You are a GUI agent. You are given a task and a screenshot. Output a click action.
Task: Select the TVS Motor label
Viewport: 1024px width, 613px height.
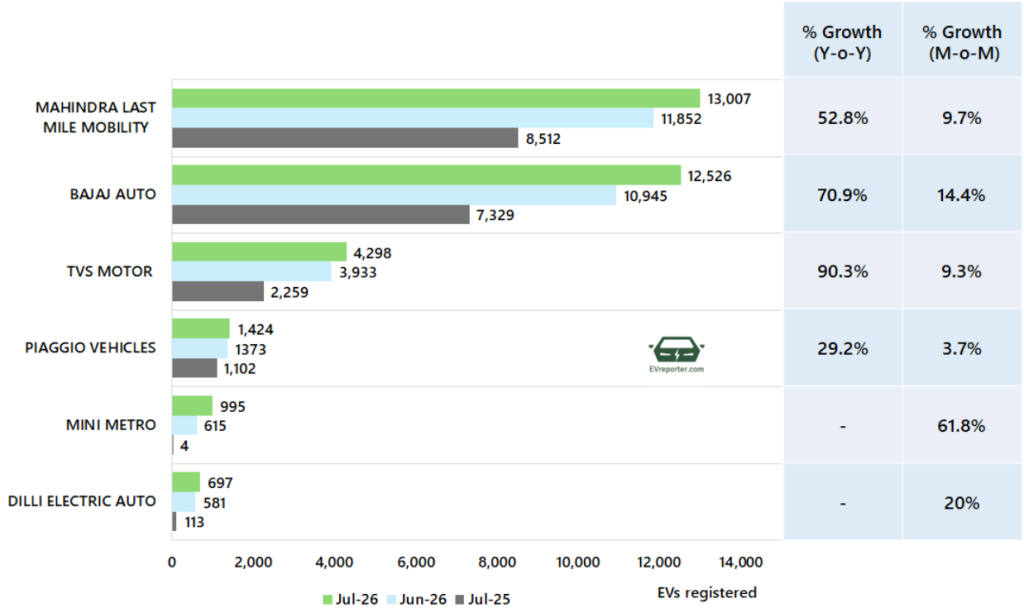coord(110,271)
